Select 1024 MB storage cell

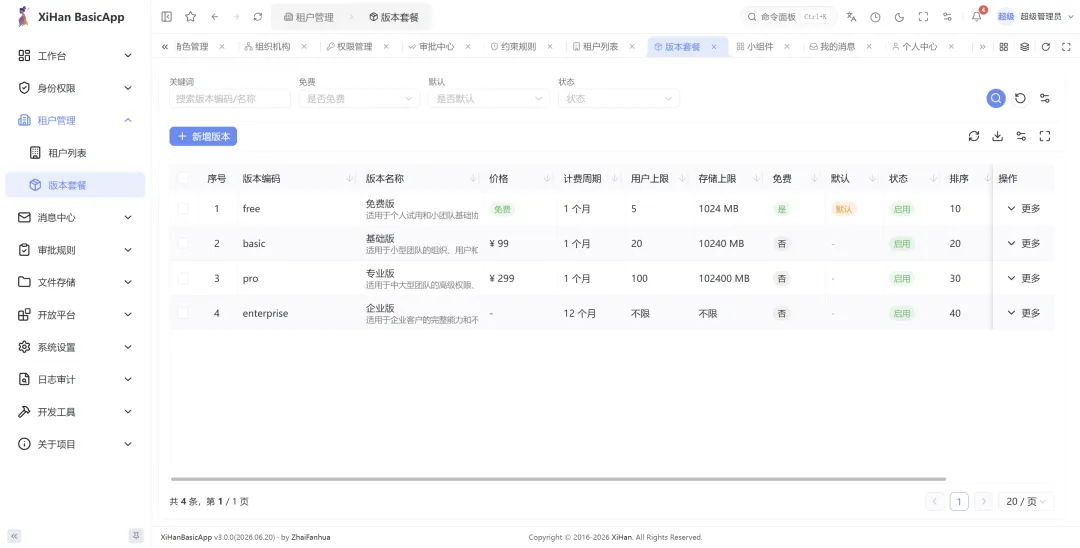tap(718, 209)
